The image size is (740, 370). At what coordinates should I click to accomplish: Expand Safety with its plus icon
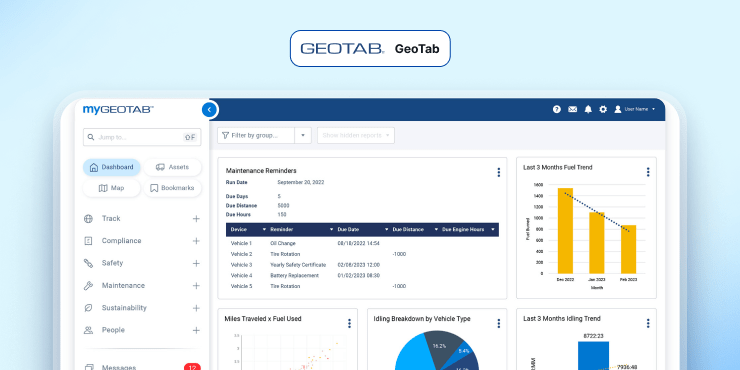tap(196, 263)
